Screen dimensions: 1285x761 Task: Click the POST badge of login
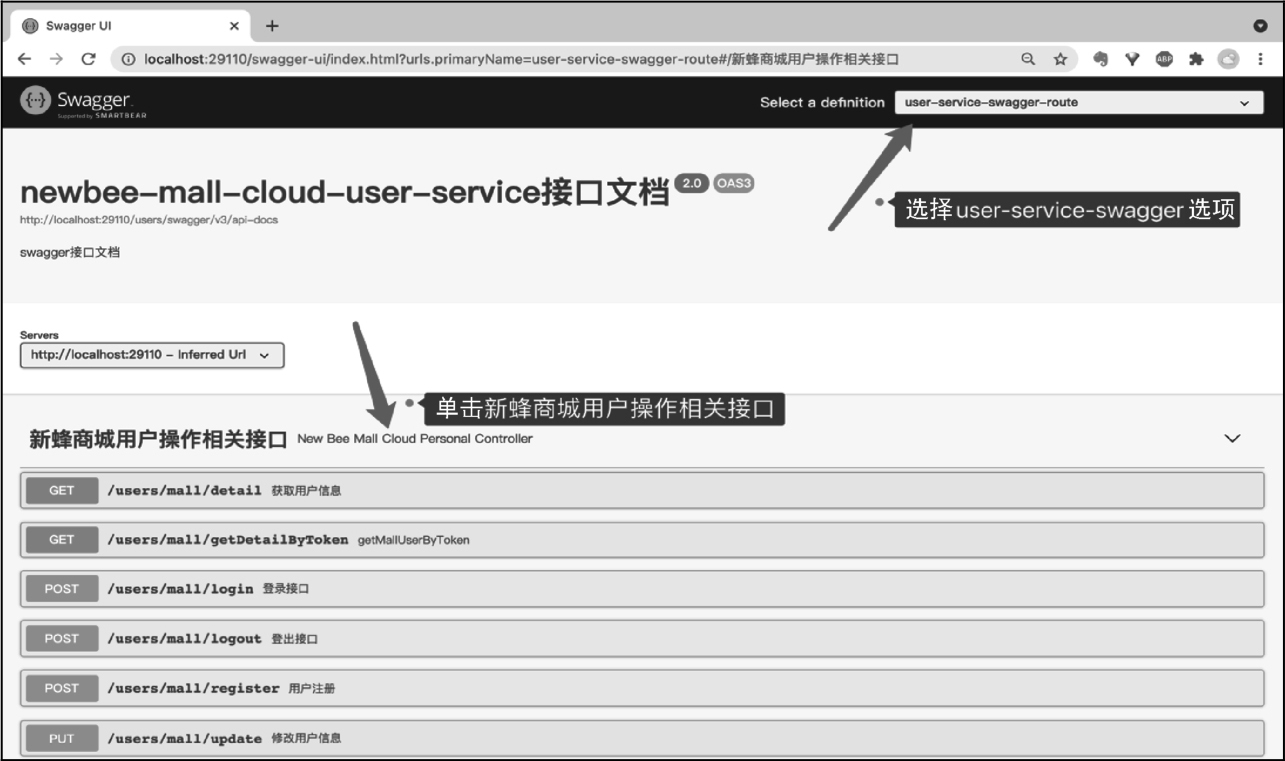[62, 589]
